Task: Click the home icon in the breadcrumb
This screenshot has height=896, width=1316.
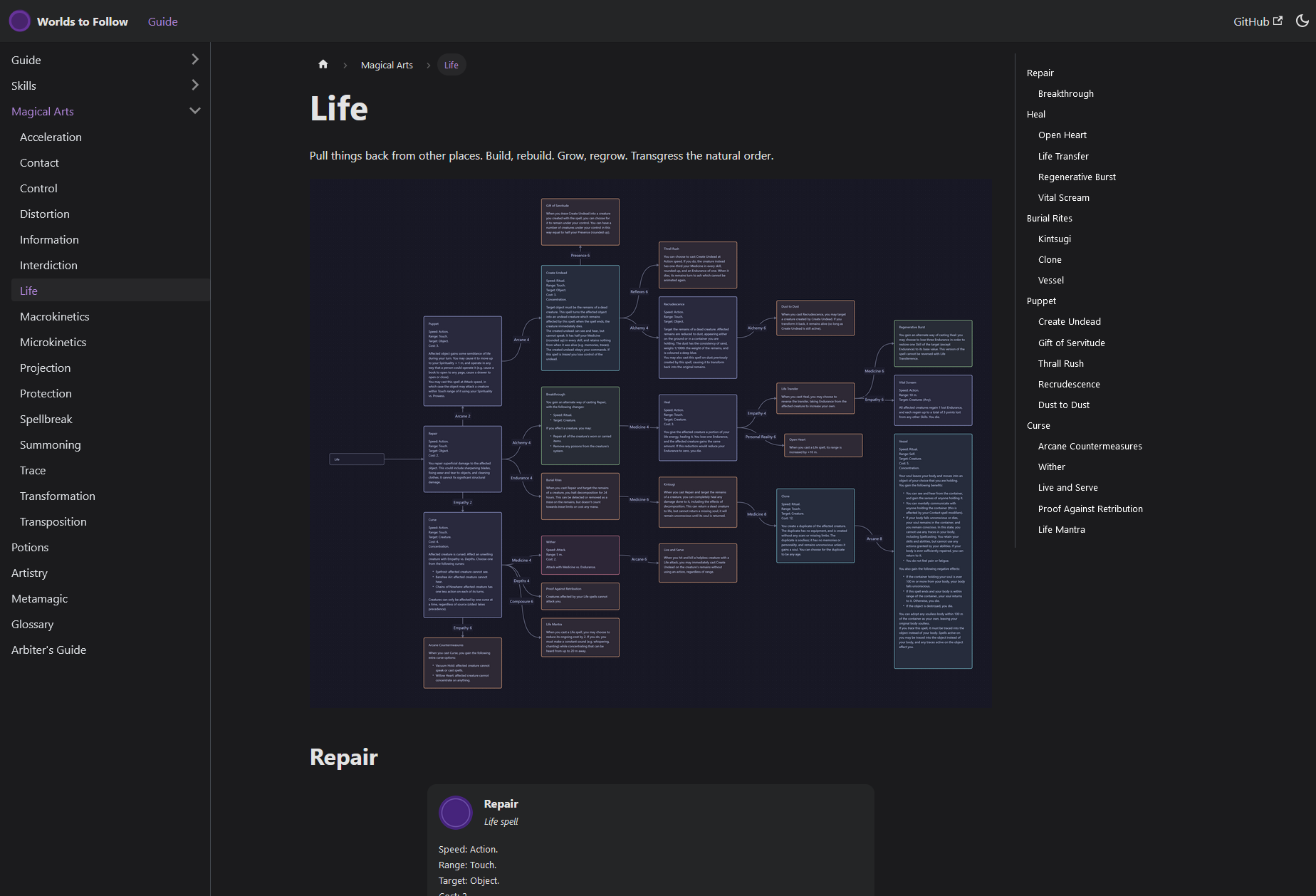Action: coord(323,64)
